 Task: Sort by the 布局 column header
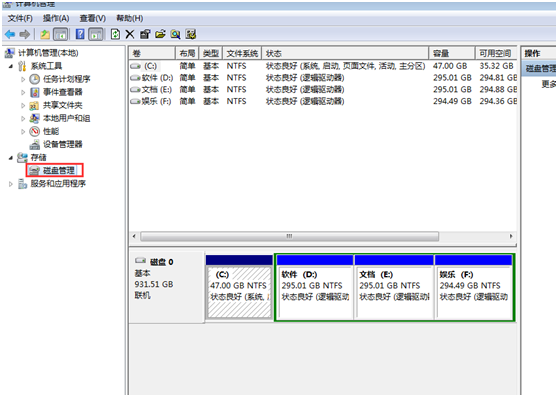(x=187, y=53)
